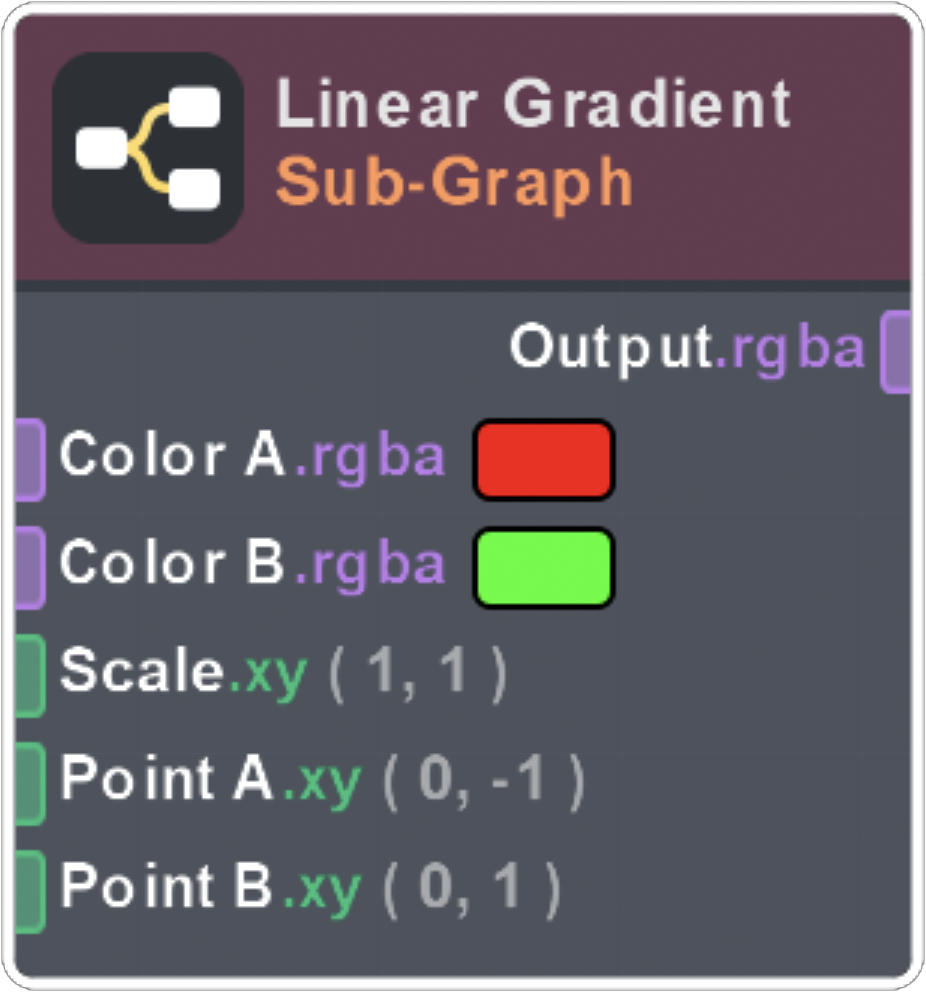Click the Scale.xy label
The width and height of the screenshot is (926, 992).
183,673
